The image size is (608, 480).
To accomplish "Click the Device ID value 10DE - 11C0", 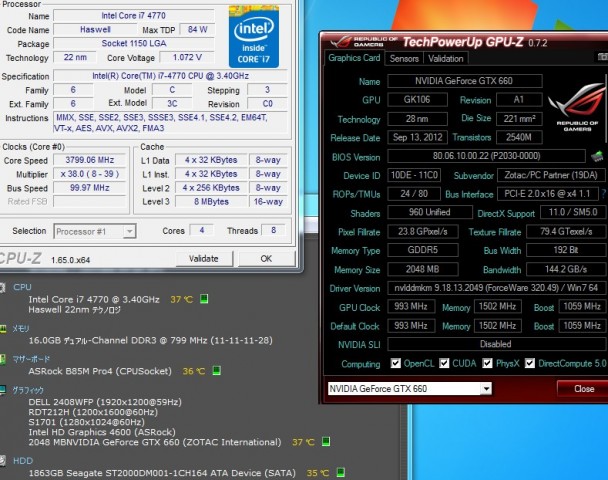I will point(414,175).
